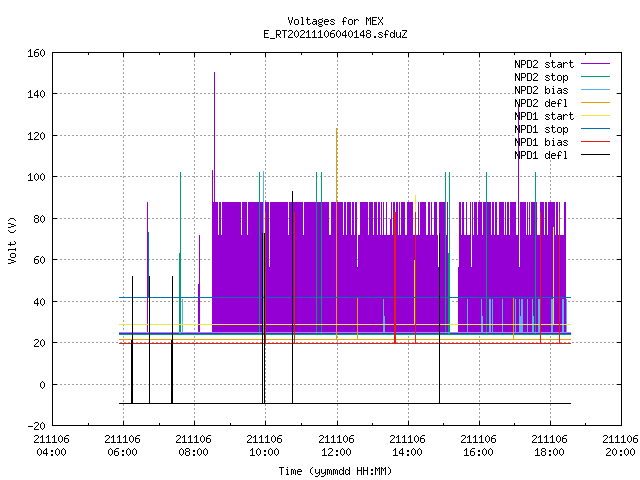Select the NPD2 bias legend label
Viewport: 640px width, 480px height.
pos(541,90)
